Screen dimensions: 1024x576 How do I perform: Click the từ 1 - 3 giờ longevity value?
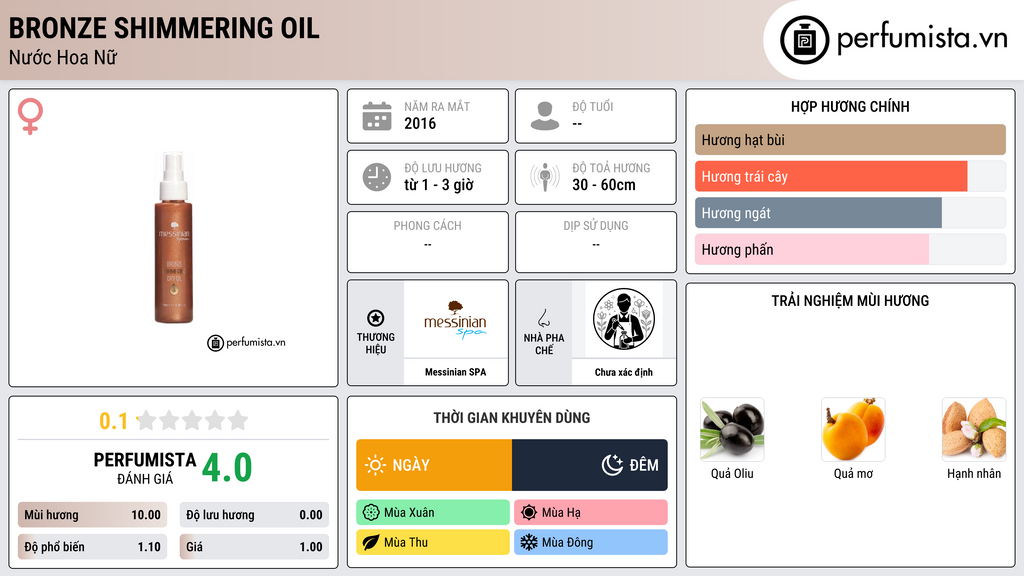(439, 185)
